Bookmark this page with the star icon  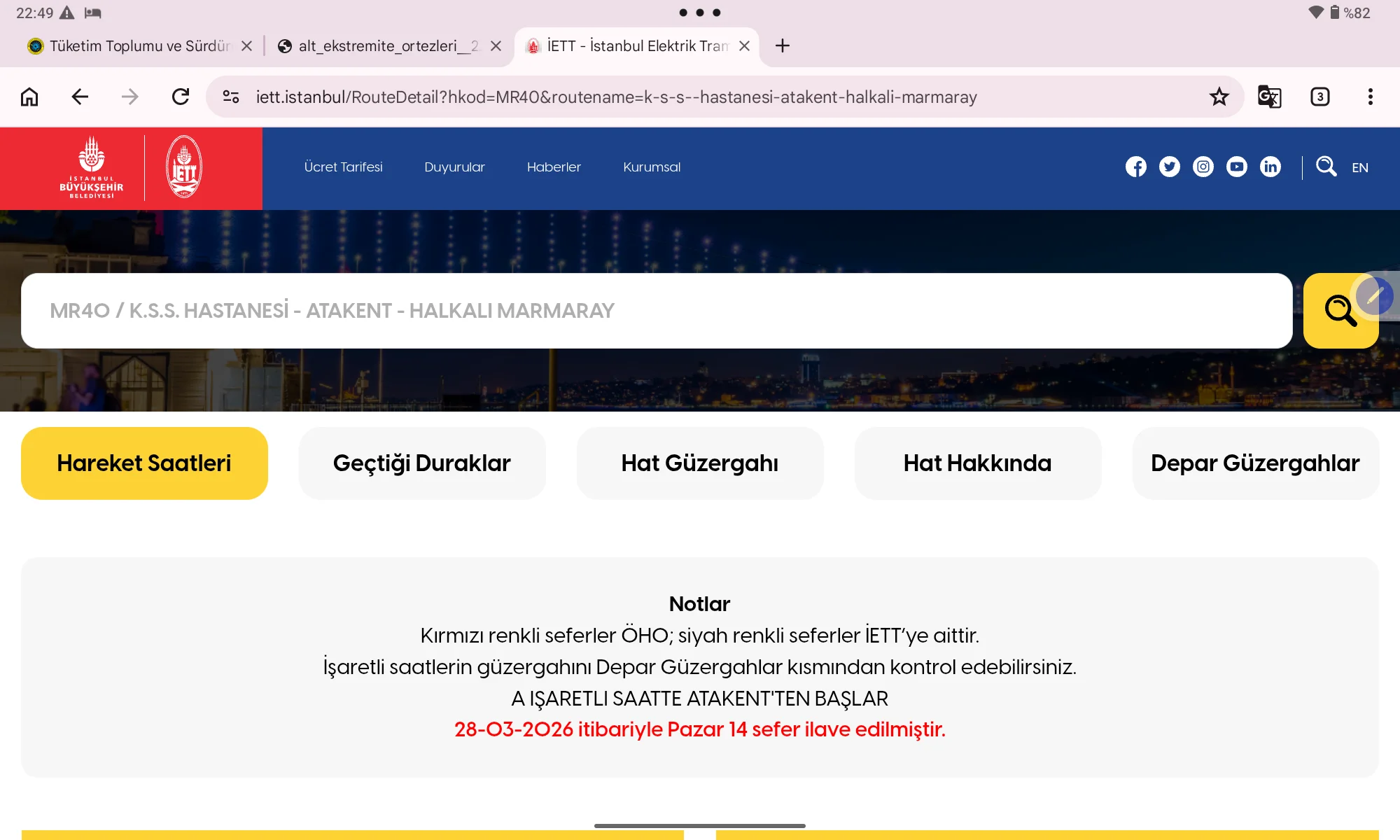pyautogui.click(x=1219, y=97)
